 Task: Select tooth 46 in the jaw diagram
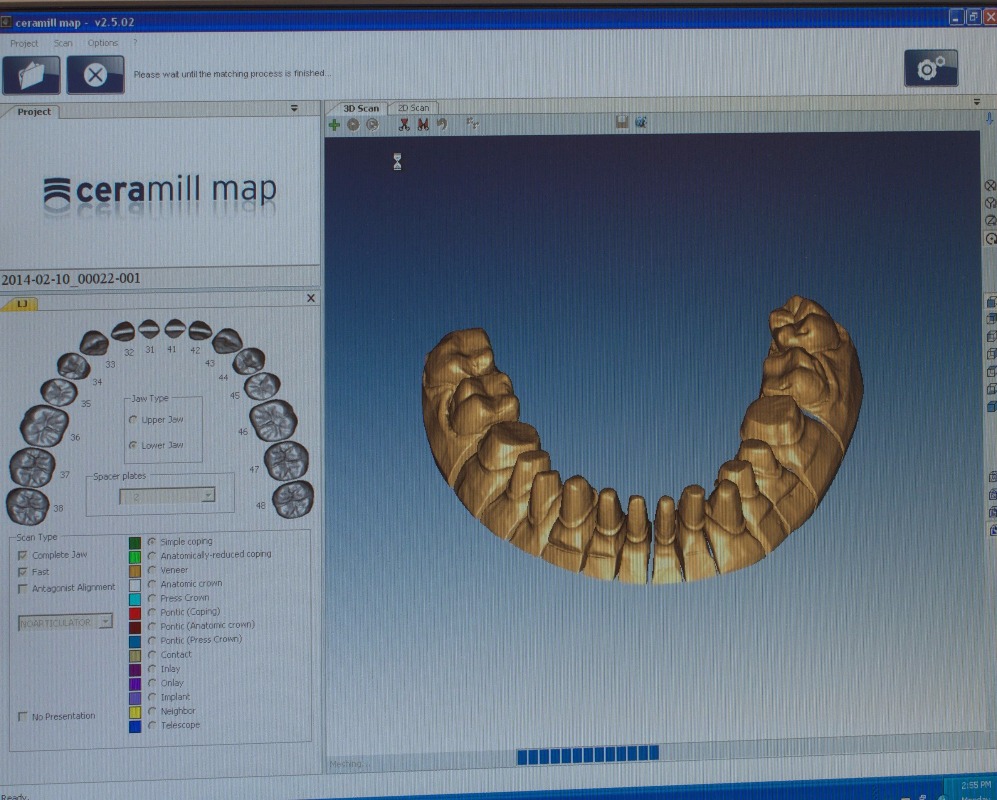tap(273, 420)
